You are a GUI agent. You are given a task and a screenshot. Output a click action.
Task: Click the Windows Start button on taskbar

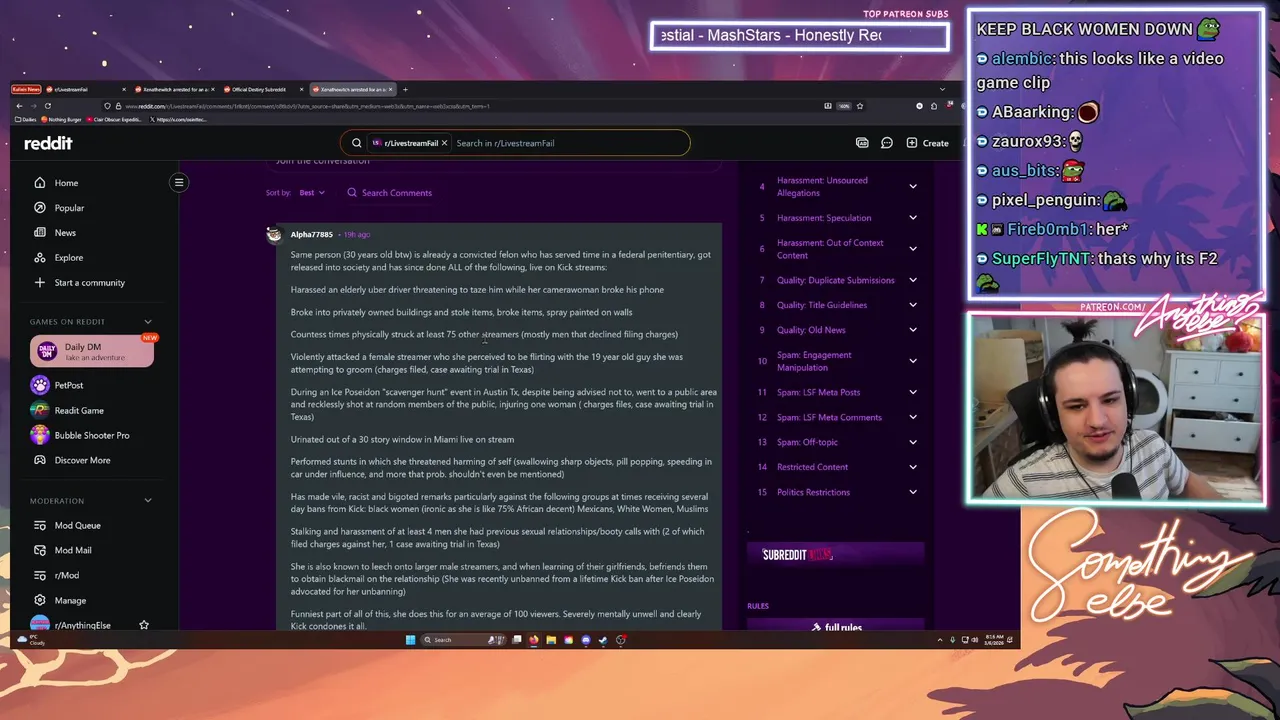410,640
